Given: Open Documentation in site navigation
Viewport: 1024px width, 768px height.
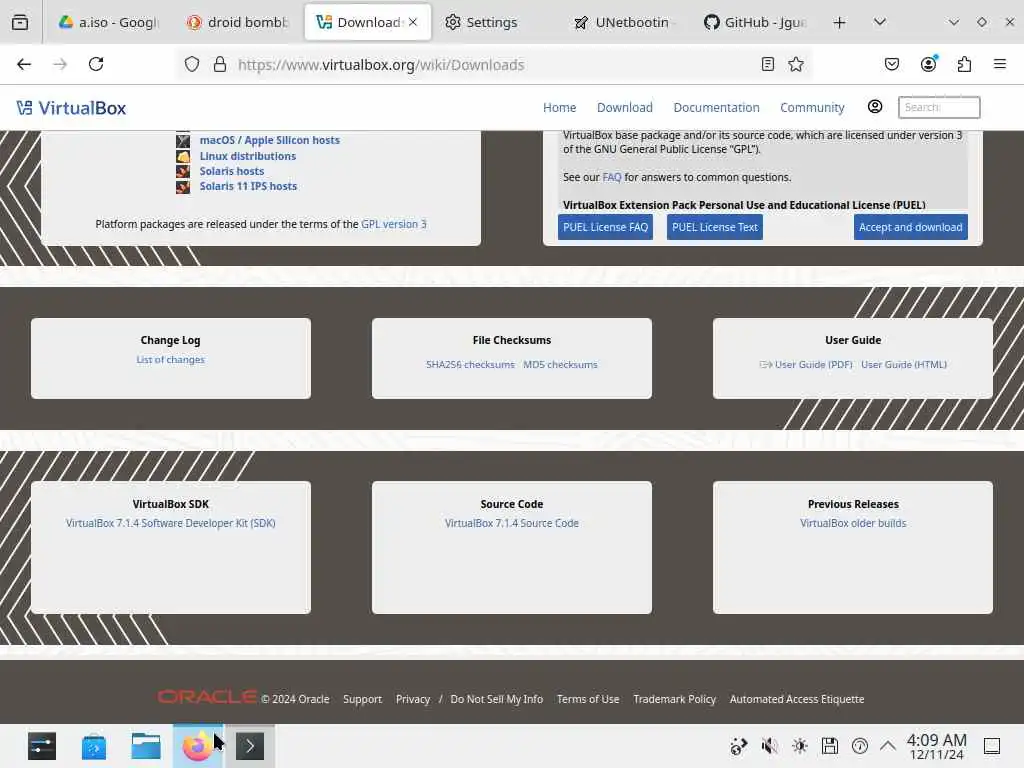Looking at the screenshot, I should click(x=716, y=107).
